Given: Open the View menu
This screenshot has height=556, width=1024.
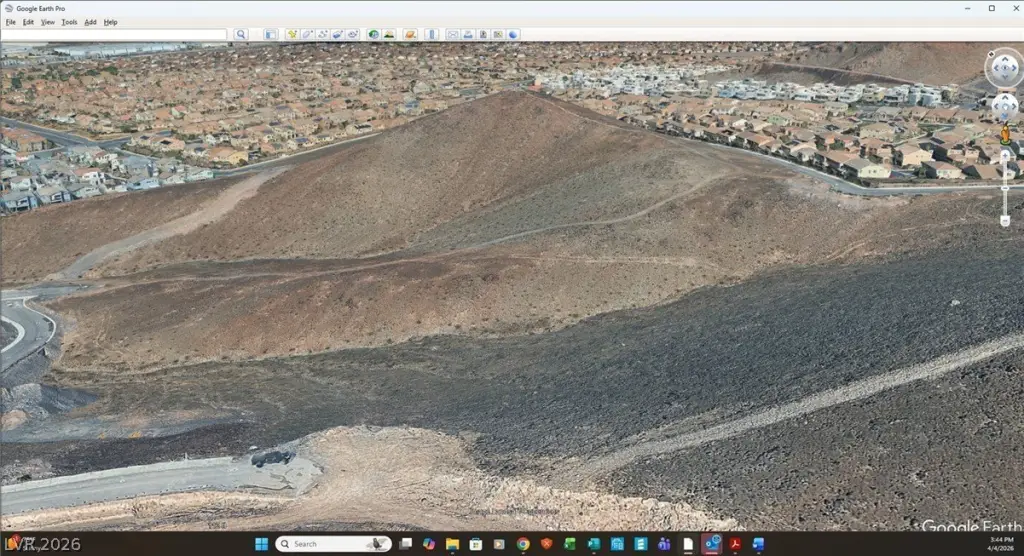Looking at the screenshot, I should [47, 22].
